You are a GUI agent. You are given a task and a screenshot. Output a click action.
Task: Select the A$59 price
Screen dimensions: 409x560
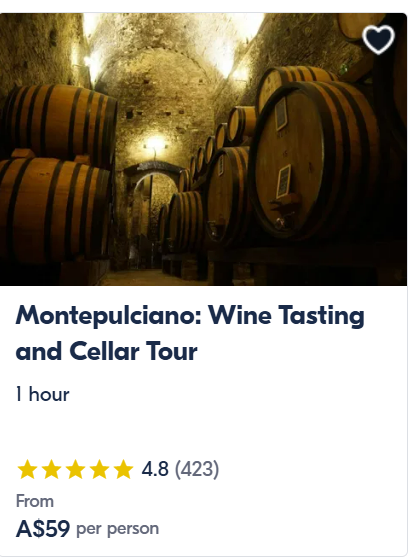tap(43, 529)
